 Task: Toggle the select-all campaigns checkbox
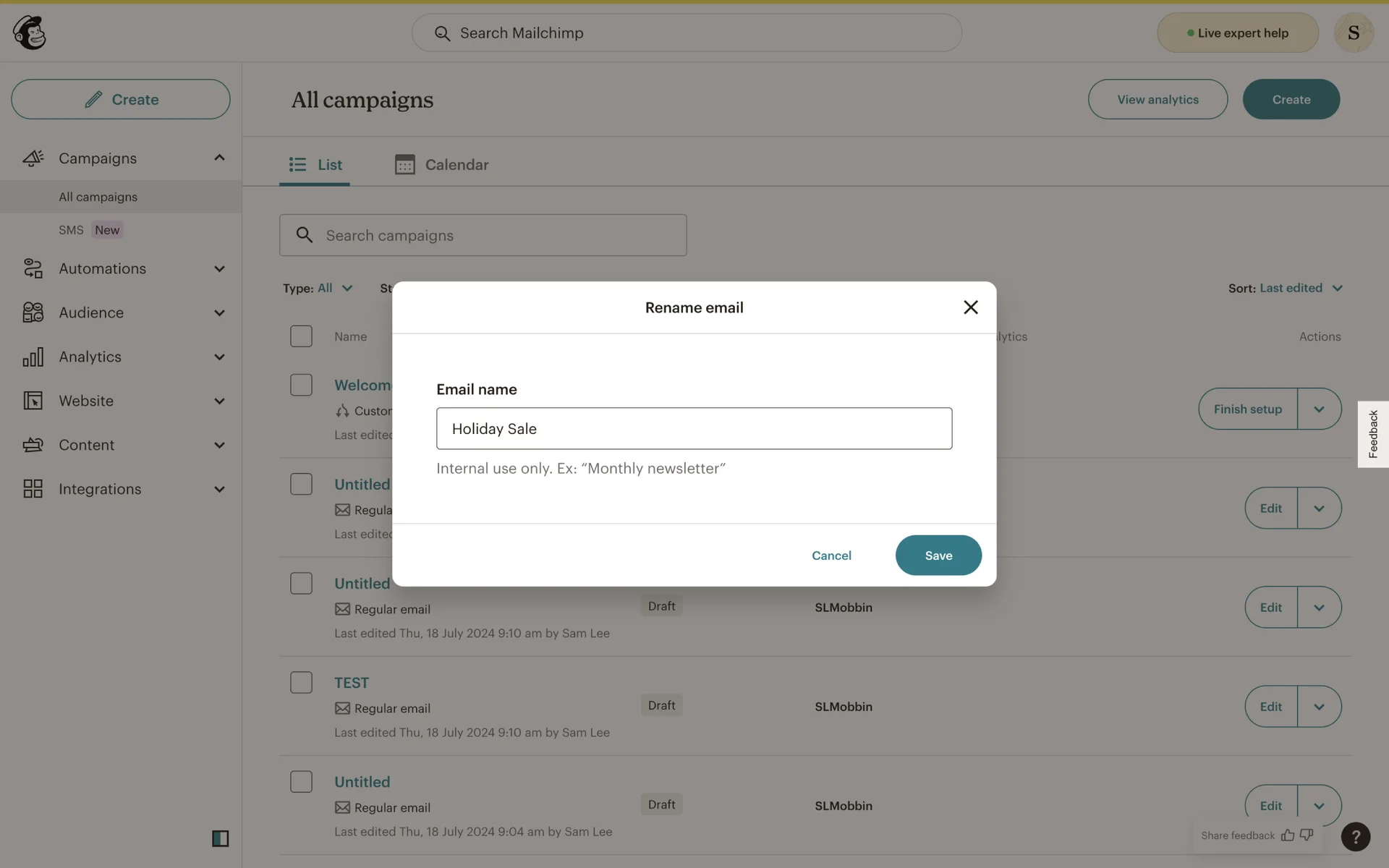301,336
